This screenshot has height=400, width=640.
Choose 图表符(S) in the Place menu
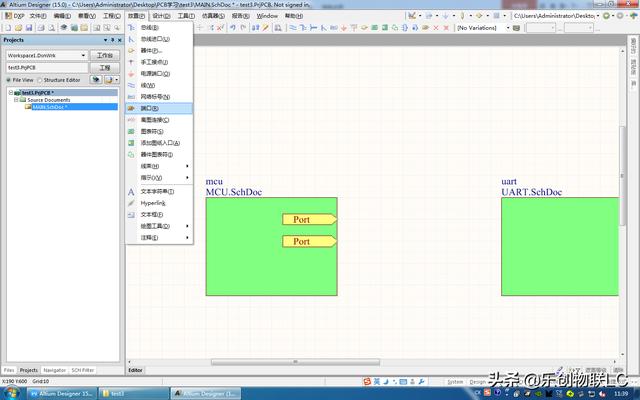(159, 131)
